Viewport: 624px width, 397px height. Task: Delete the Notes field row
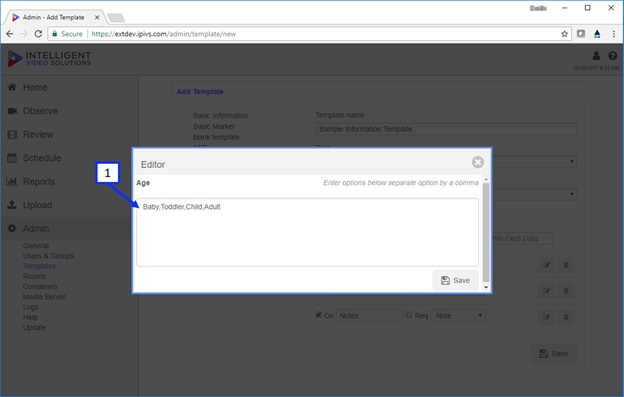pyautogui.click(x=566, y=317)
